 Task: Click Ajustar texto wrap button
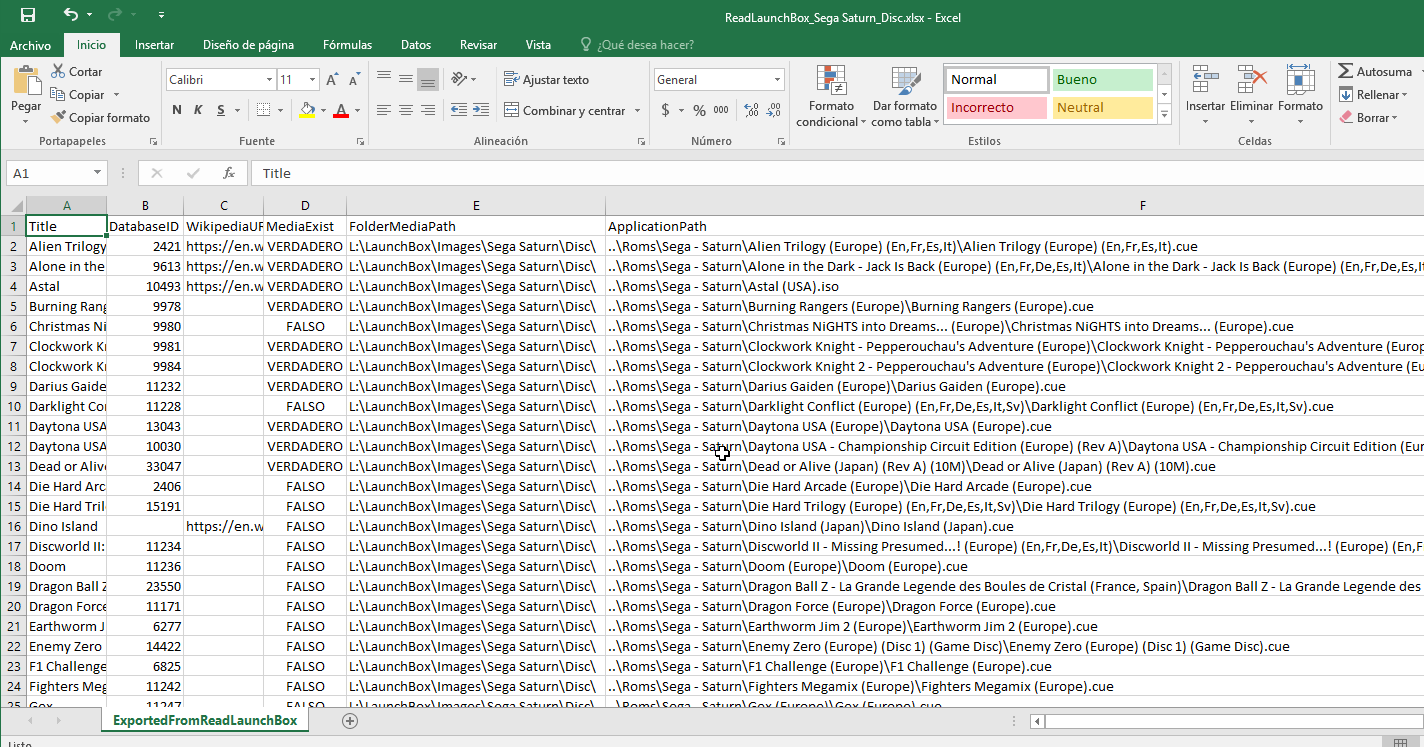coord(547,79)
